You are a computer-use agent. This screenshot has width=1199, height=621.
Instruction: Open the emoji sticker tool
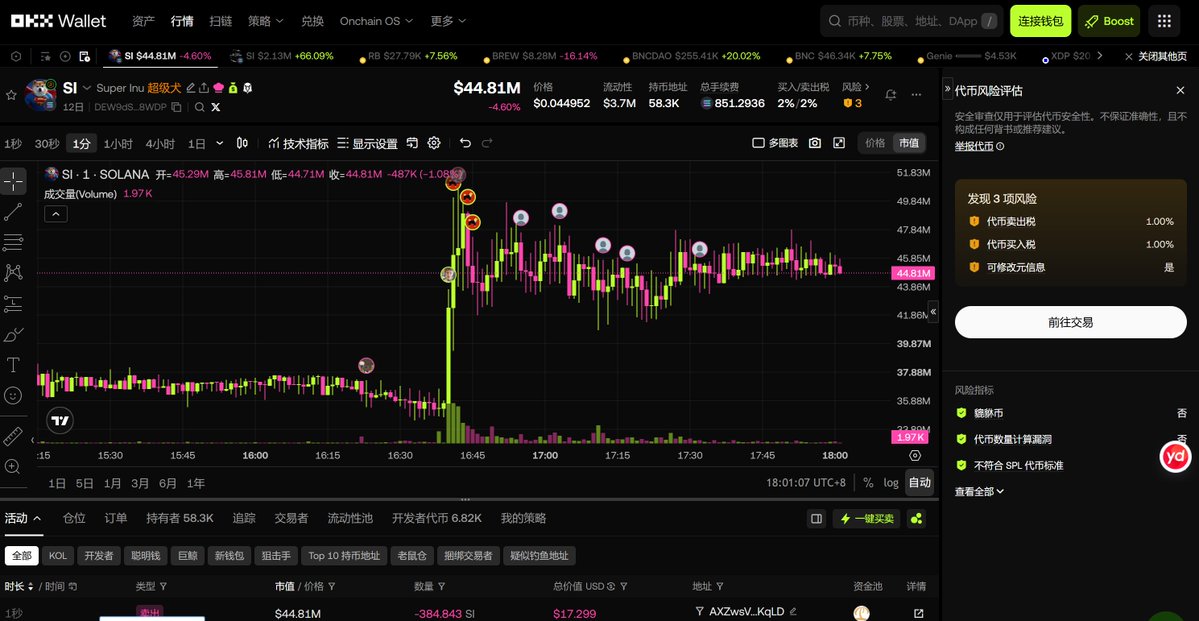tap(13, 395)
